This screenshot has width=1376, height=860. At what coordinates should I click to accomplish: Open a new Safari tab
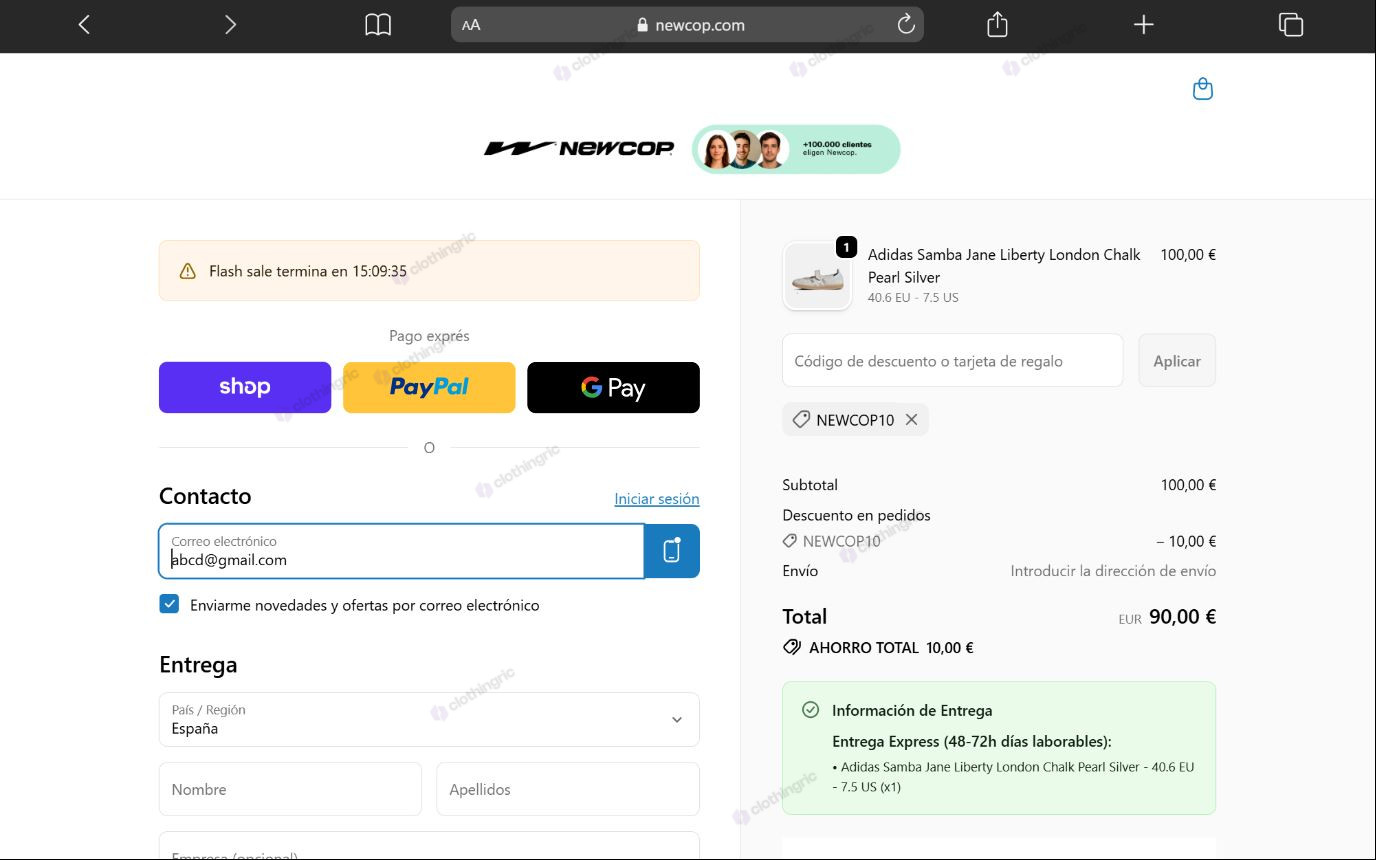point(1144,25)
